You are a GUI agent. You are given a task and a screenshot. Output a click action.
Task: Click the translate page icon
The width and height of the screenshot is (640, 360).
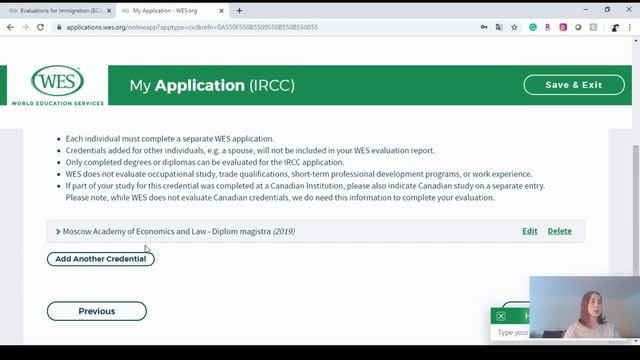(499, 27)
